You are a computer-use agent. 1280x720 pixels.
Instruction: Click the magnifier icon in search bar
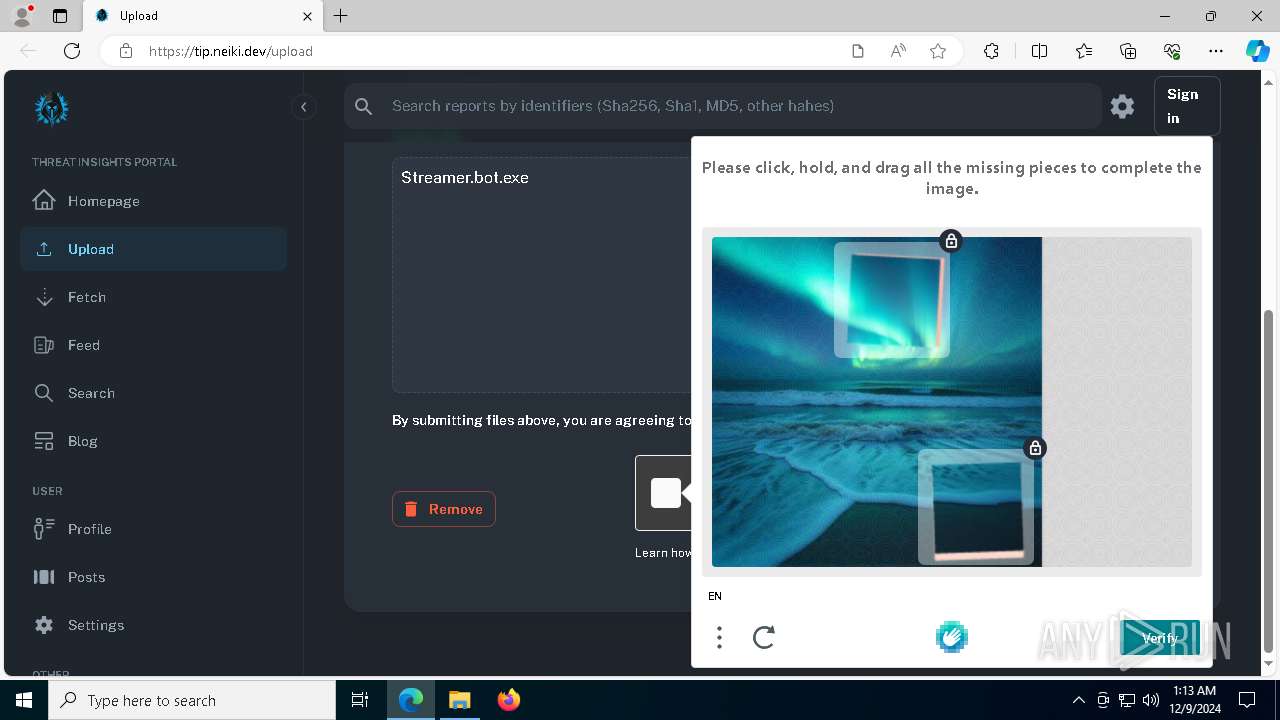pyautogui.click(x=364, y=106)
